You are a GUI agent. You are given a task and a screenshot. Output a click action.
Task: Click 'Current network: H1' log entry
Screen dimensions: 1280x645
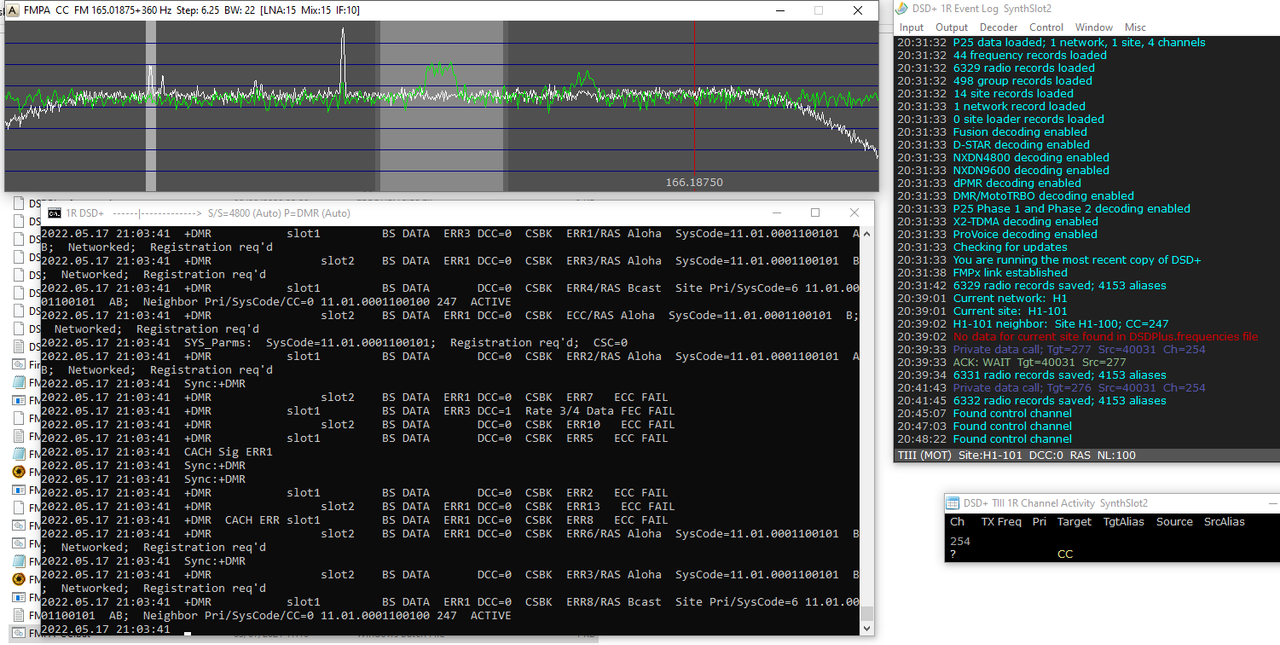[x=1010, y=298]
